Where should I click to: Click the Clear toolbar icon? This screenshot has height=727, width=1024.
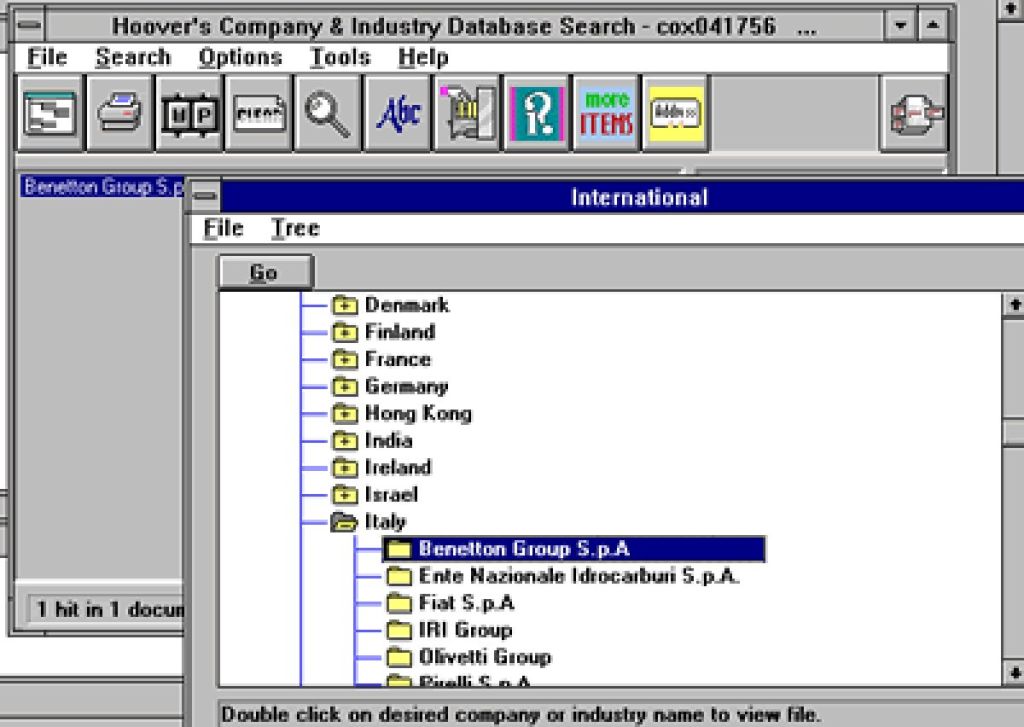coord(259,113)
